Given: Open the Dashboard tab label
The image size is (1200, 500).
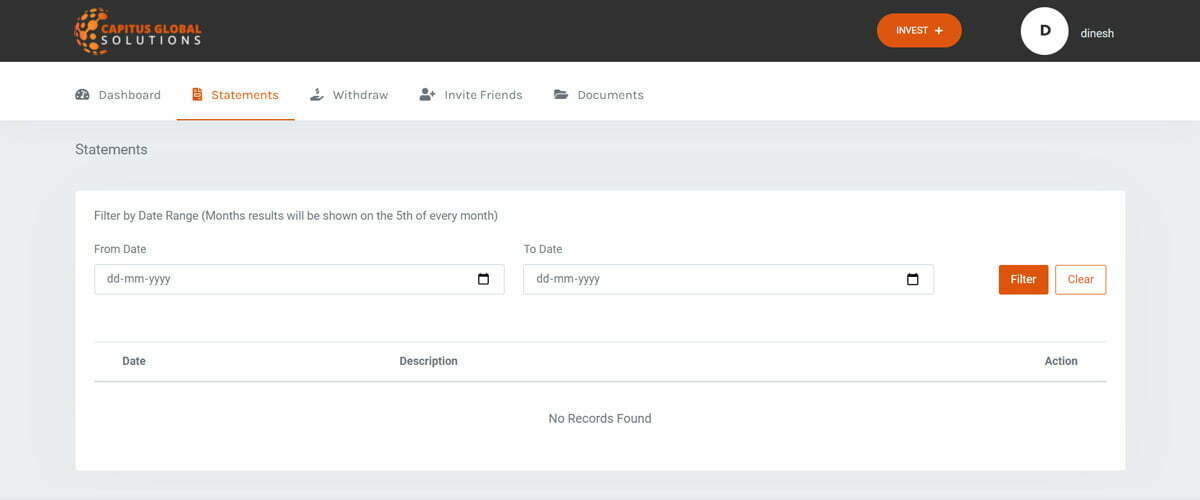Looking at the screenshot, I should (x=129, y=95).
